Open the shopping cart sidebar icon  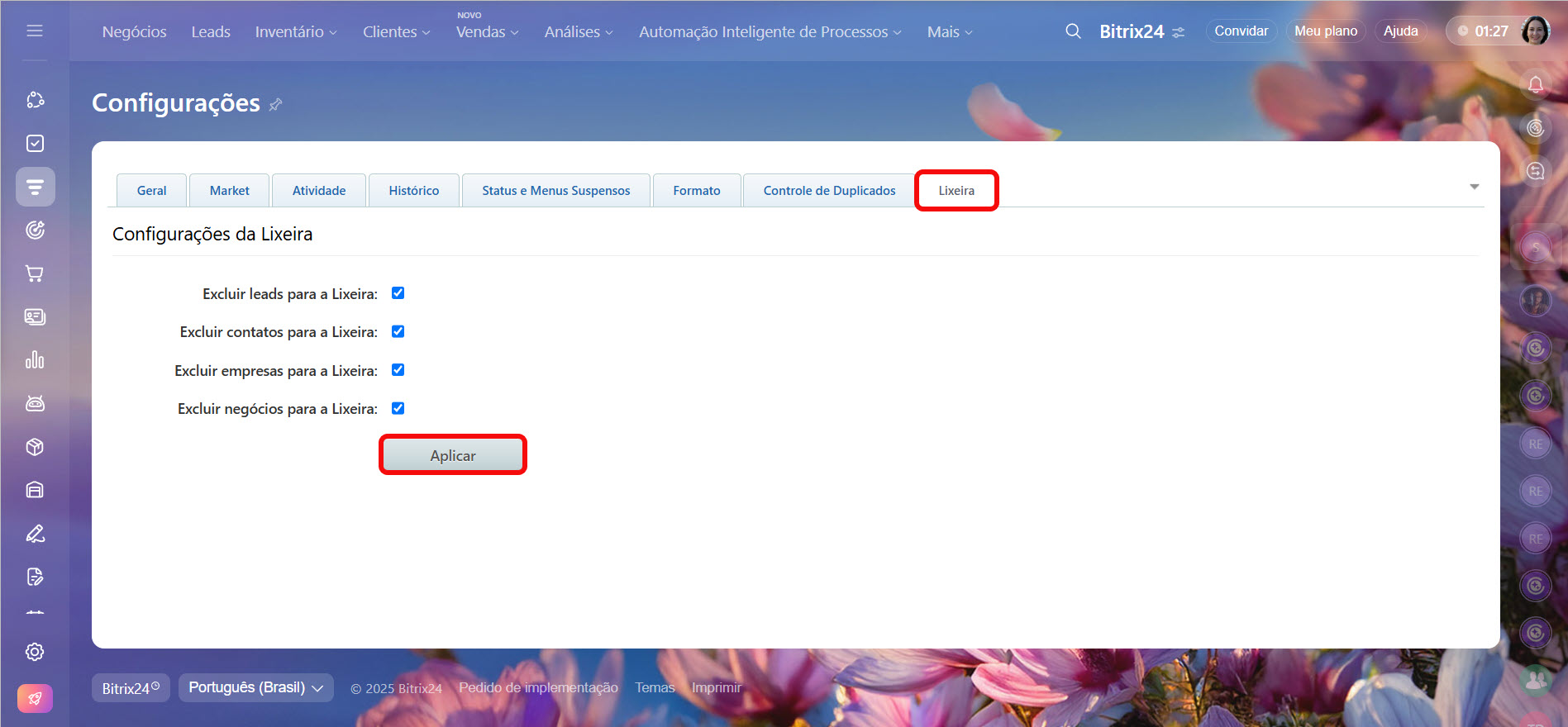point(35,273)
